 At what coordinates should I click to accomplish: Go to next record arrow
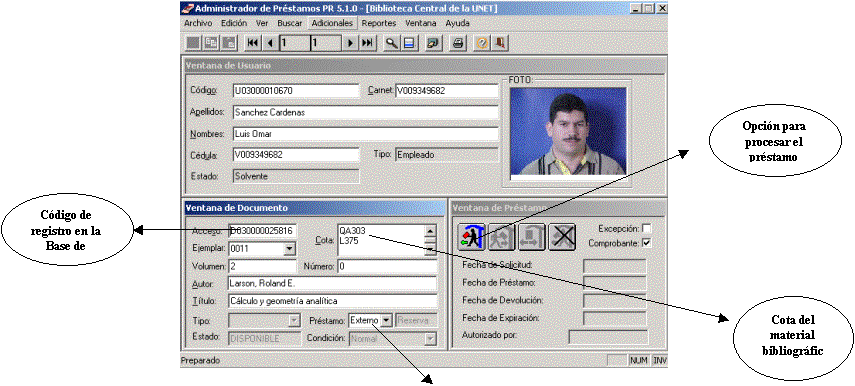[351, 43]
